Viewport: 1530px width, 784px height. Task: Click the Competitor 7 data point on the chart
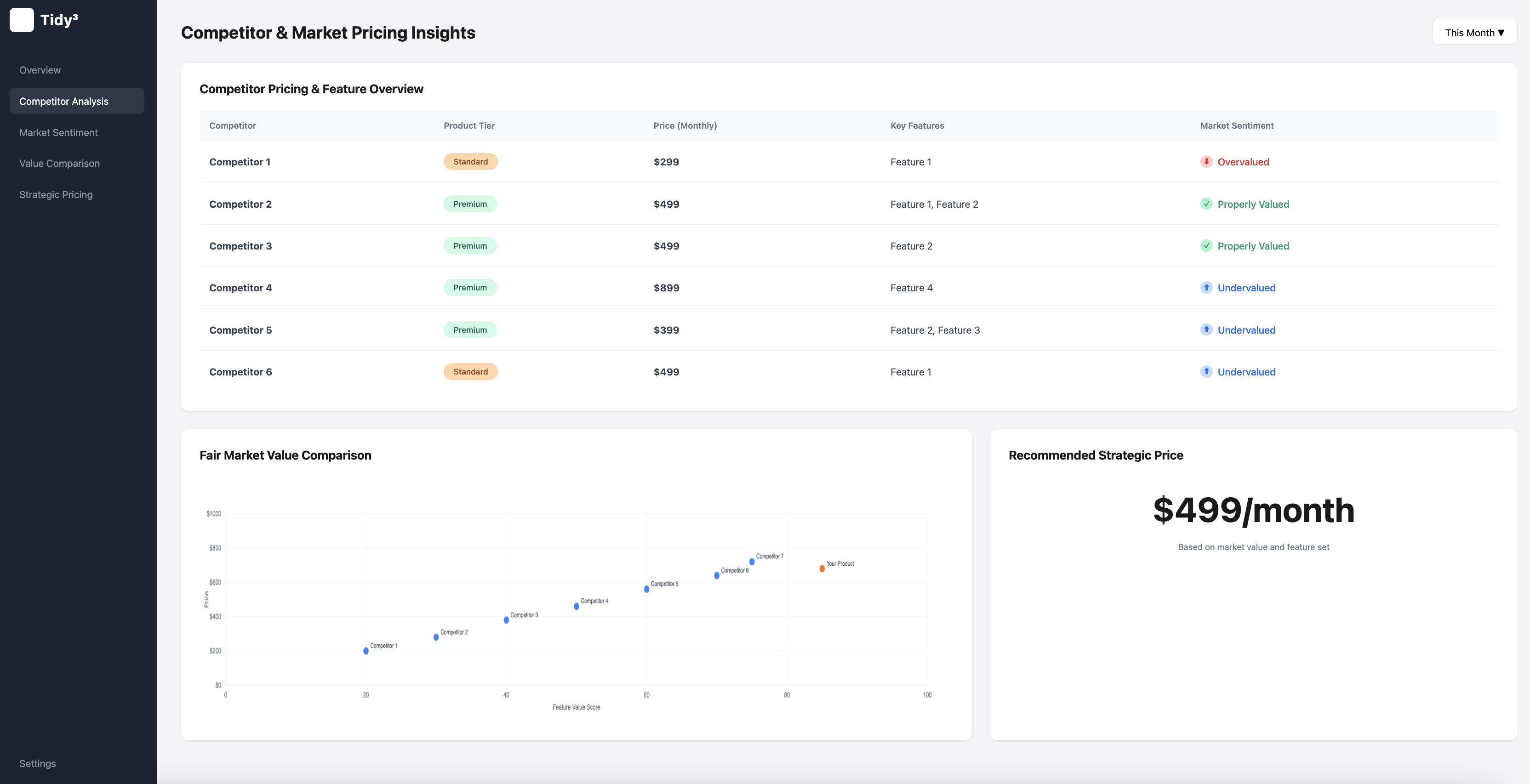pyautogui.click(x=751, y=562)
